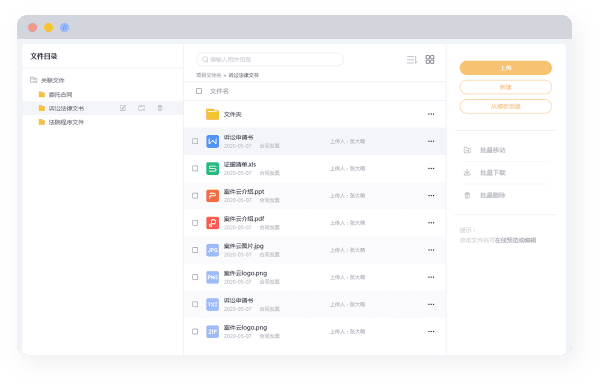Click the PNG file type icon
The width and height of the screenshot is (602, 387).
click(212, 277)
